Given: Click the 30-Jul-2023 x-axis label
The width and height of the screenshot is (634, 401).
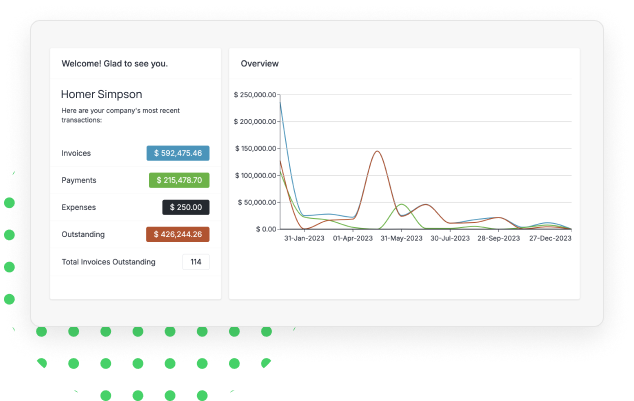Looking at the screenshot, I should click(449, 239).
